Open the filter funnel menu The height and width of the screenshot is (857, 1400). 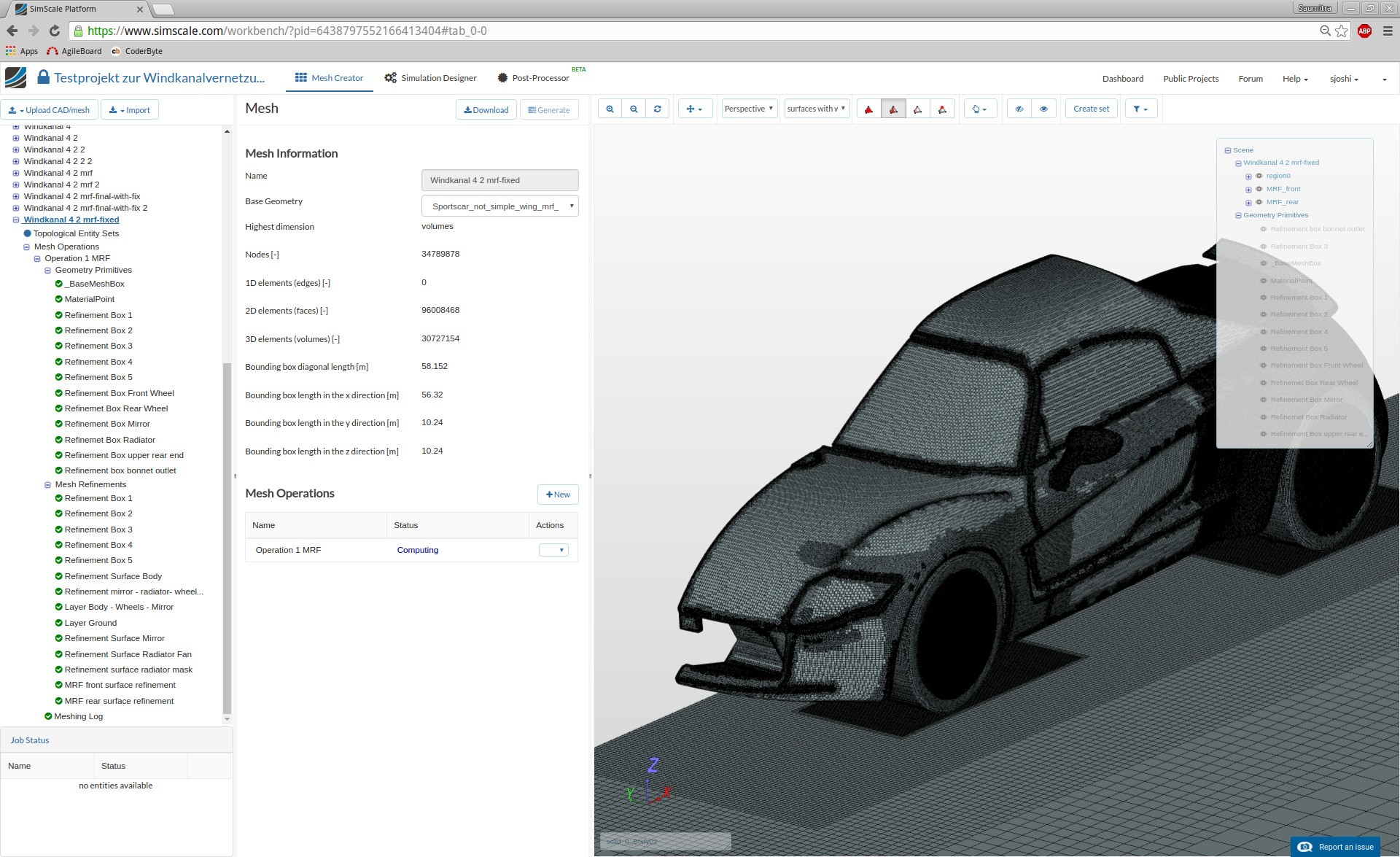(x=1140, y=109)
